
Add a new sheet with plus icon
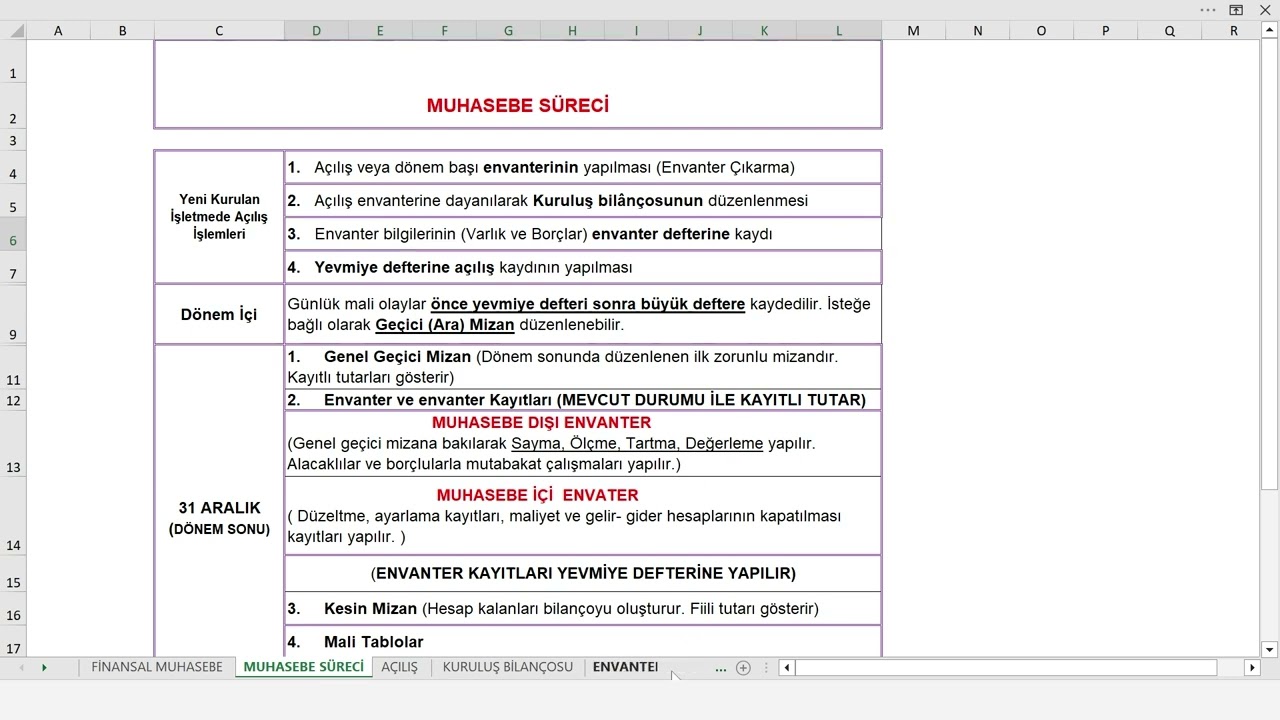click(x=743, y=668)
